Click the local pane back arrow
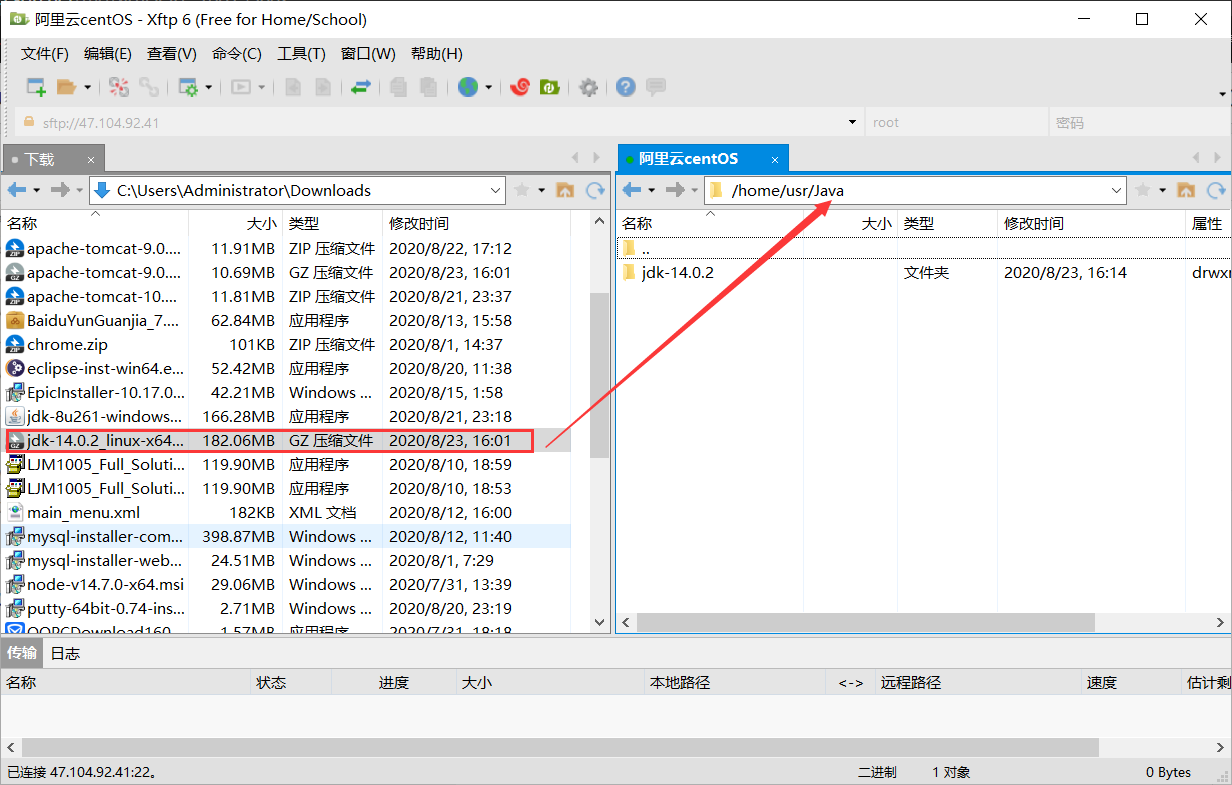Image resolution: width=1232 pixels, height=785 pixels. point(17,190)
